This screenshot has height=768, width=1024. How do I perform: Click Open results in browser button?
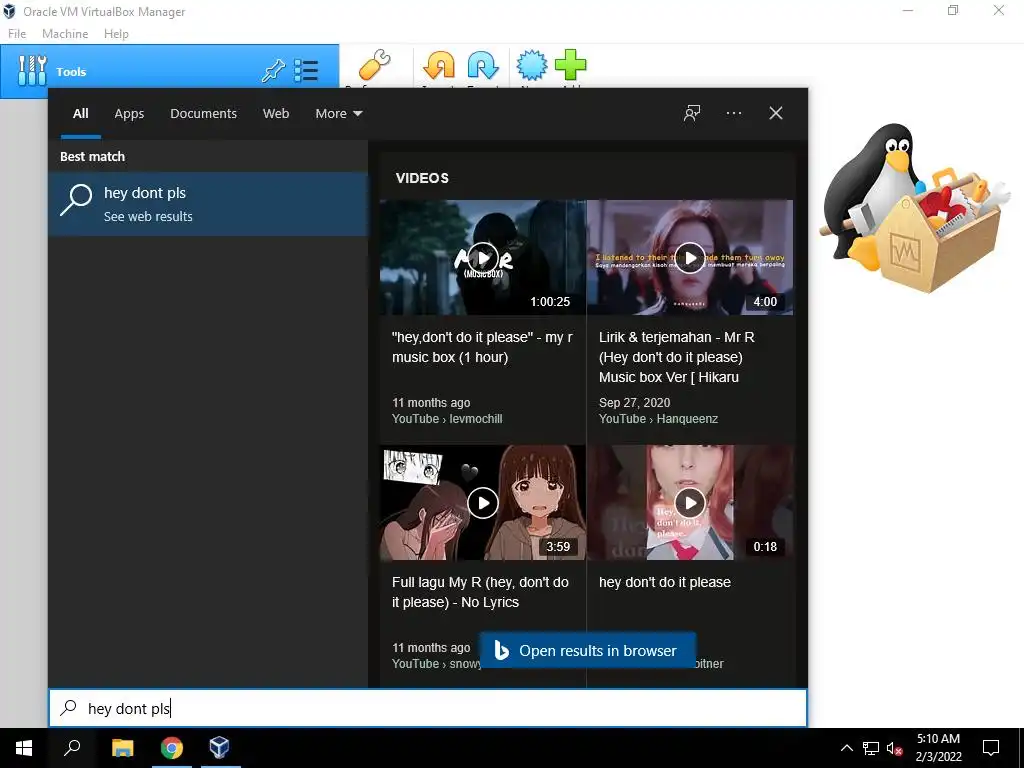(587, 650)
